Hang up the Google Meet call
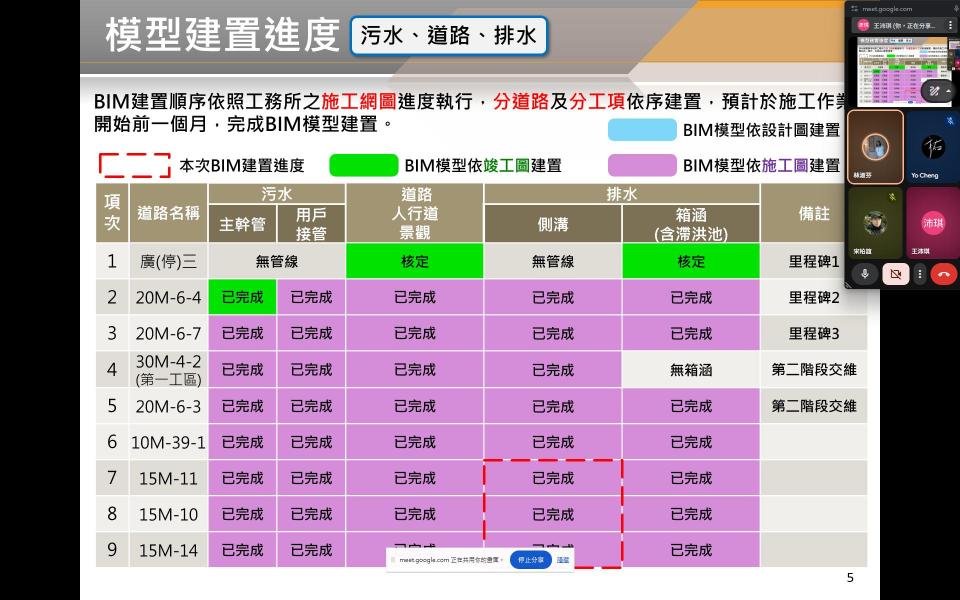The height and width of the screenshot is (600, 960). [943, 273]
